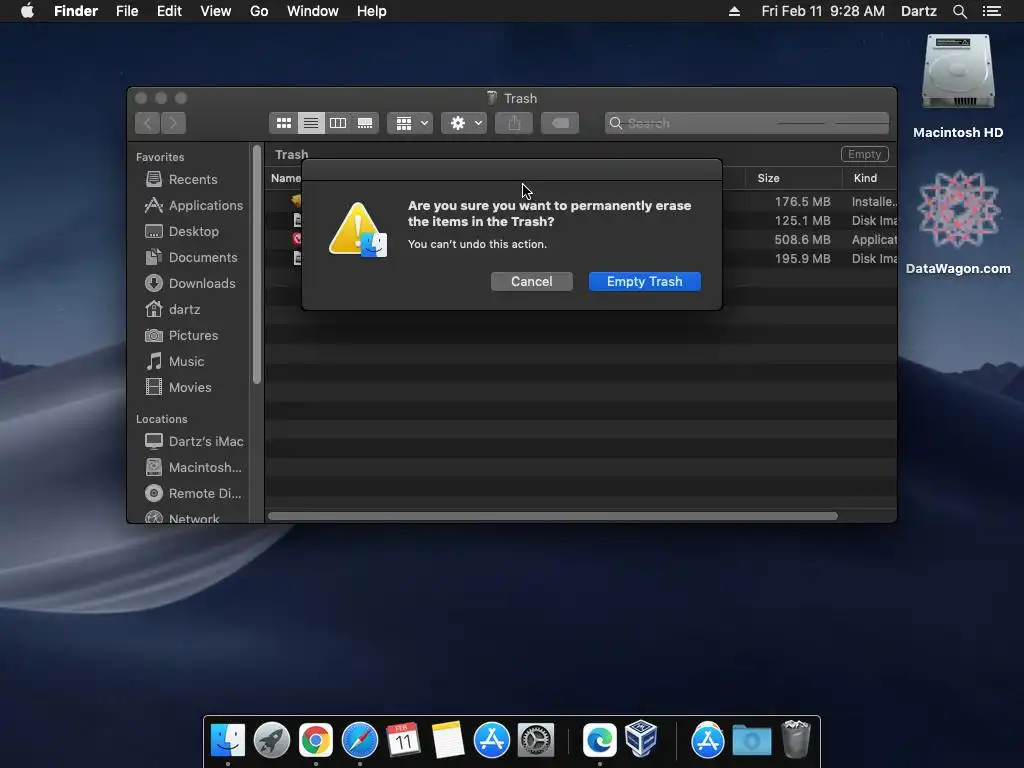Viewport: 1024px width, 768px height.
Task: Open the dartz home folder
Action: click(x=173, y=310)
